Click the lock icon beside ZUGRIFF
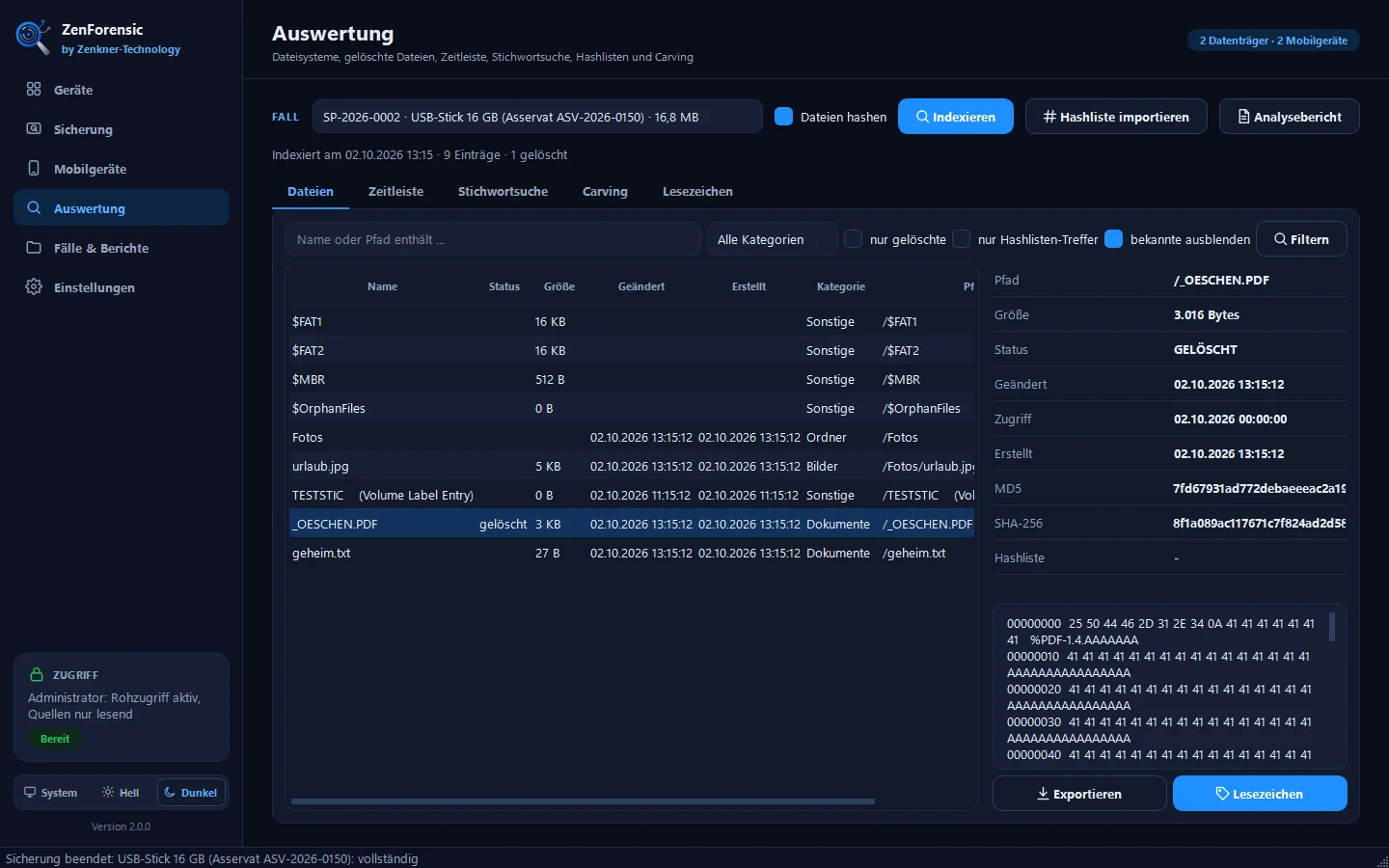The height and width of the screenshot is (868, 1389). 37,674
